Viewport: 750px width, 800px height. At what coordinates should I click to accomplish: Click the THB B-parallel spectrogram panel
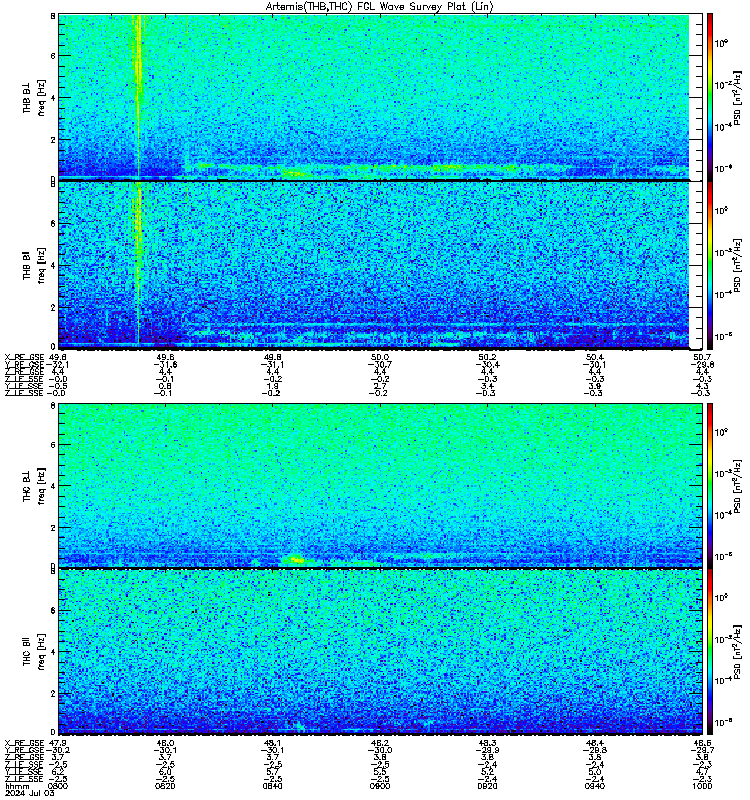point(380,265)
